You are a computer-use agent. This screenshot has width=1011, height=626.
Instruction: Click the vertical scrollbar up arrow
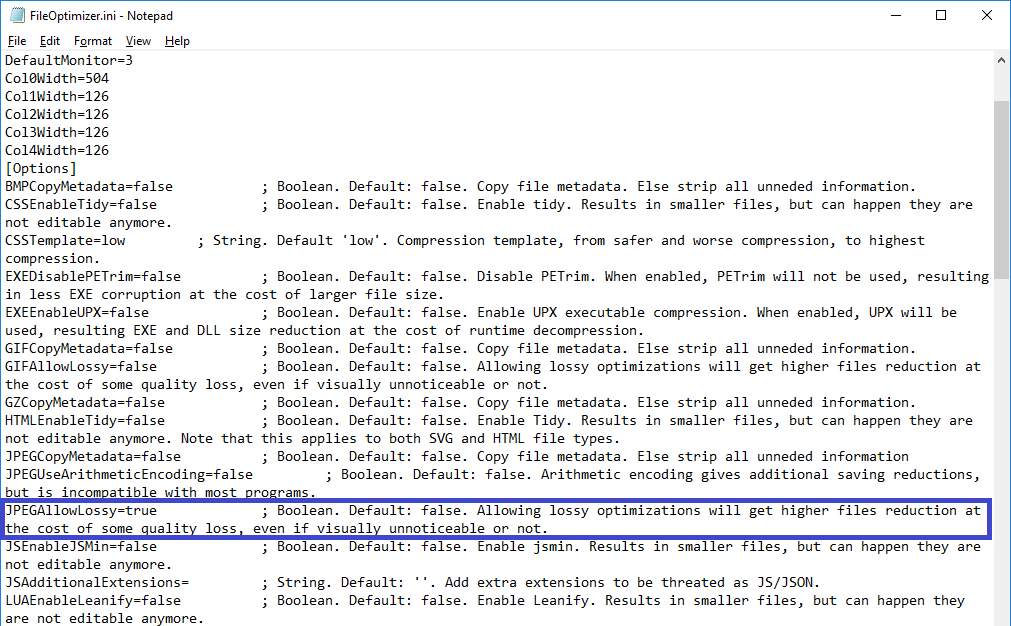(1001, 61)
